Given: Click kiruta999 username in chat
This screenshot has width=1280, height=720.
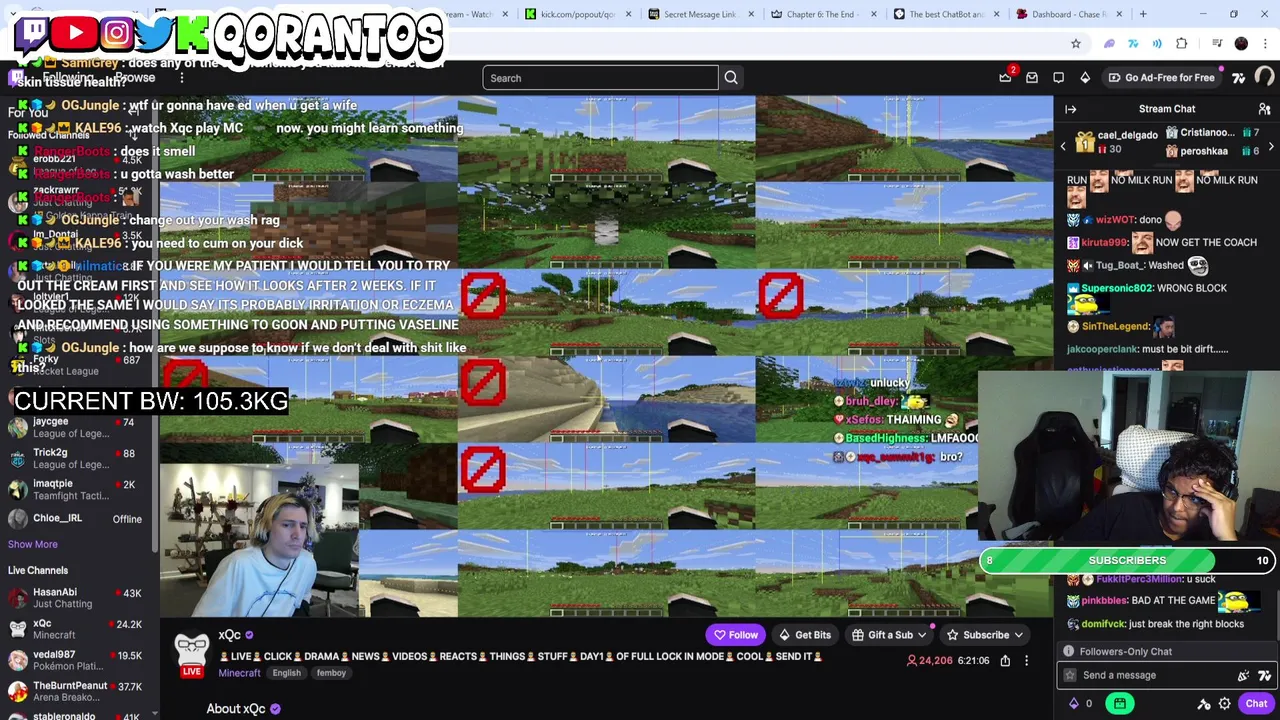Looking at the screenshot, I should coord(1104,242).
